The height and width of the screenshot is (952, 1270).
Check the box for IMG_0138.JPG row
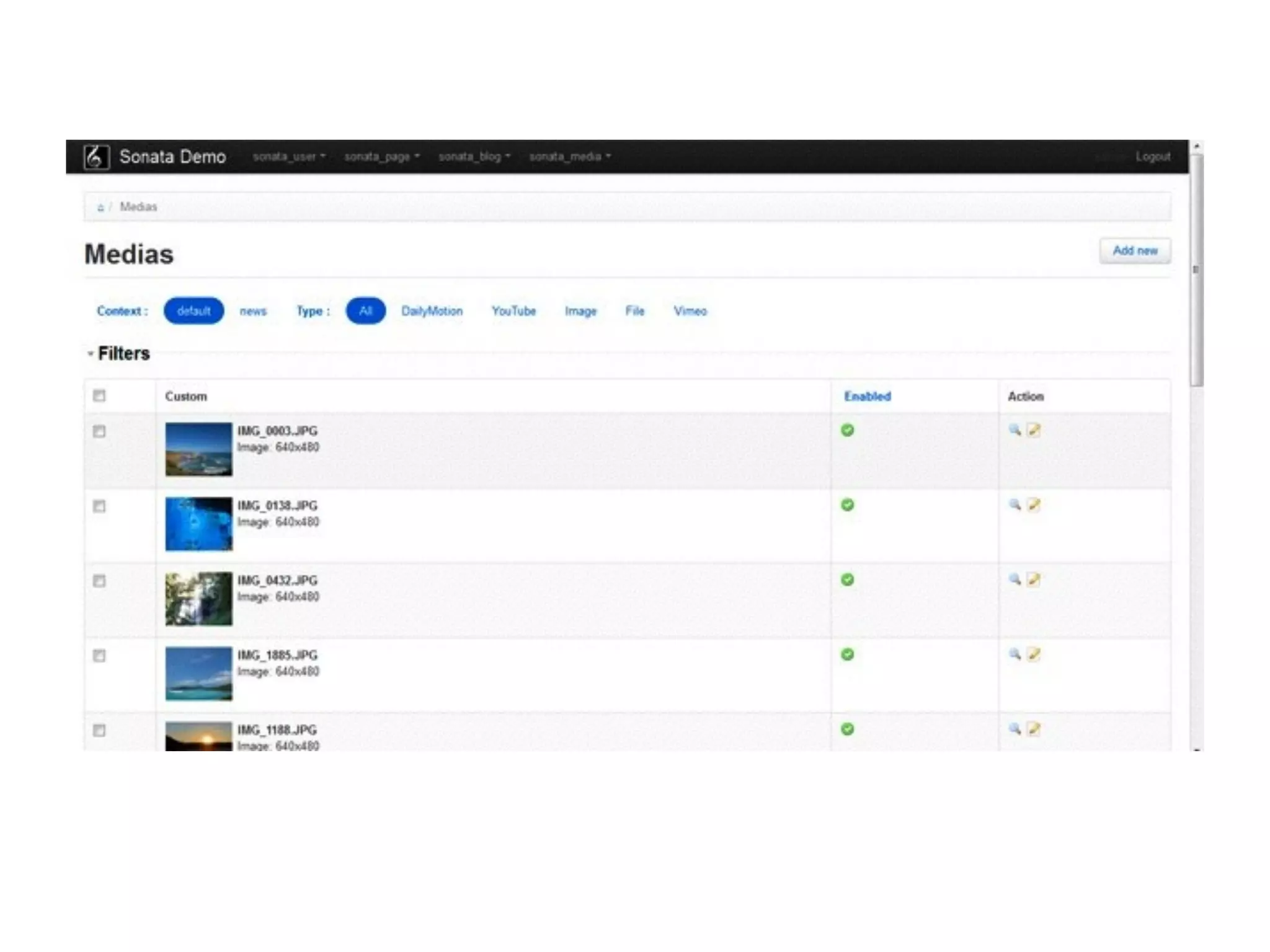99,506
